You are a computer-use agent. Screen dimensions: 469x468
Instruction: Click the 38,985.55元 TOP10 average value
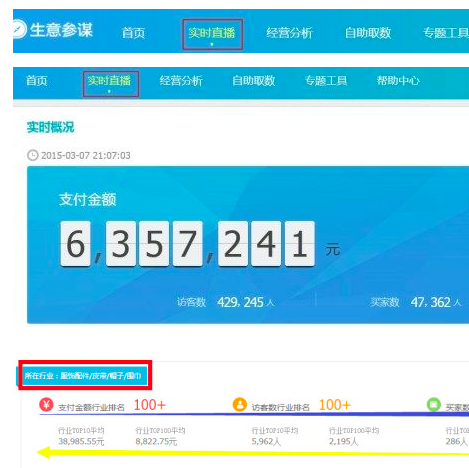81,442
